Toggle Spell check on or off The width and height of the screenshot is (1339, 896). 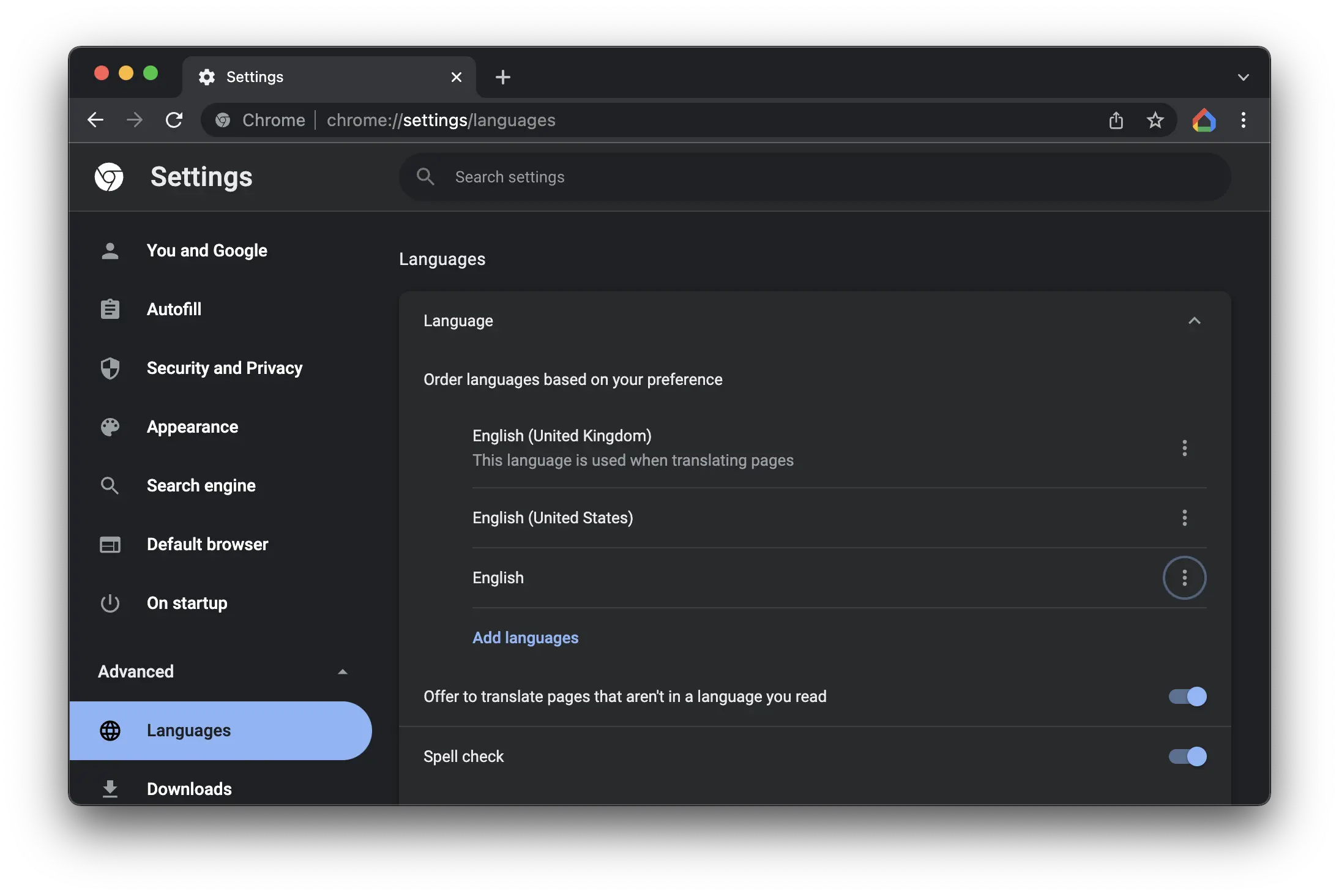click(1188, 756)
